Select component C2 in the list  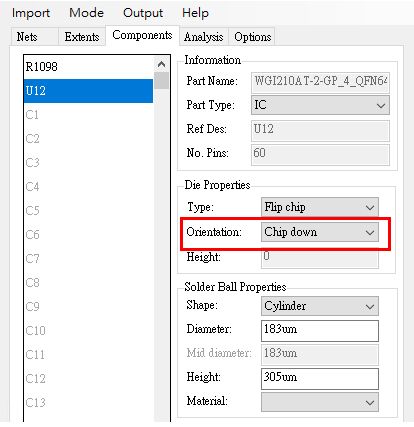88,139
